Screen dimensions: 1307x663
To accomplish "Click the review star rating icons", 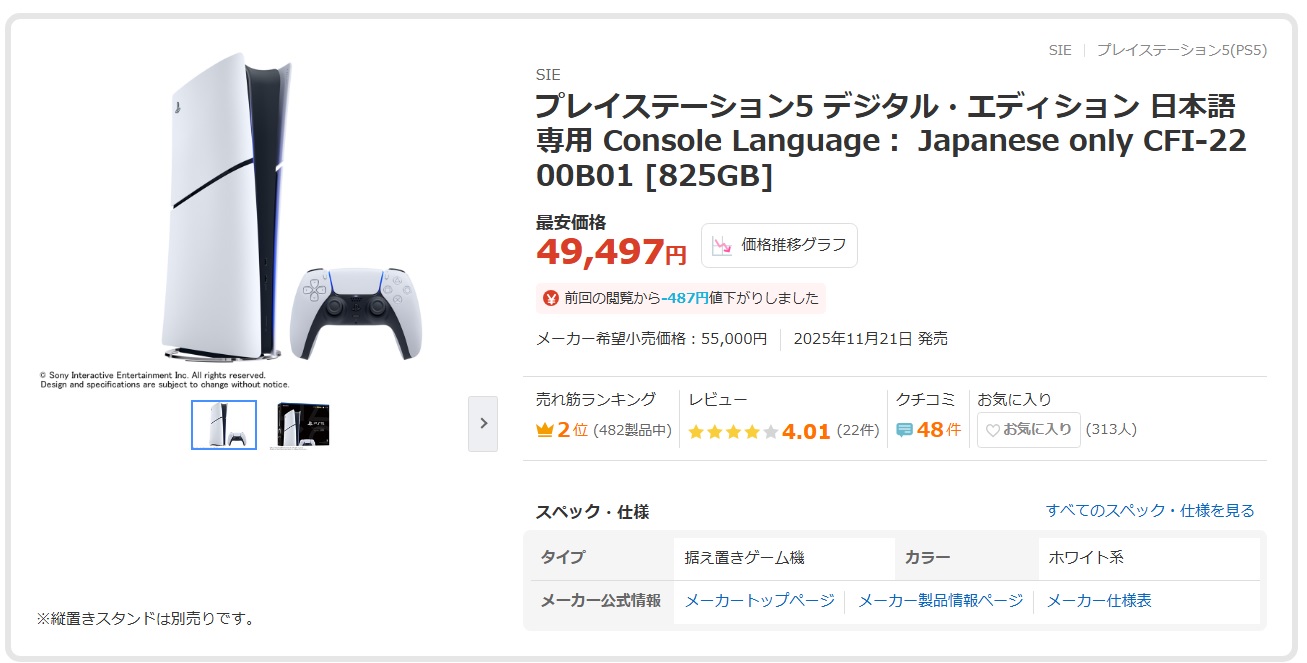I will pos(733,432).
